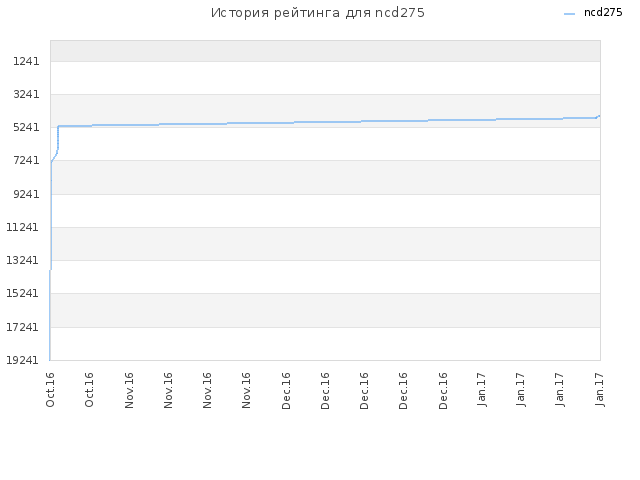Click the first Nov.16 x-axis label
Image resolution: width=640 pixels, height=480 pixels.
(x=129, y=390)
